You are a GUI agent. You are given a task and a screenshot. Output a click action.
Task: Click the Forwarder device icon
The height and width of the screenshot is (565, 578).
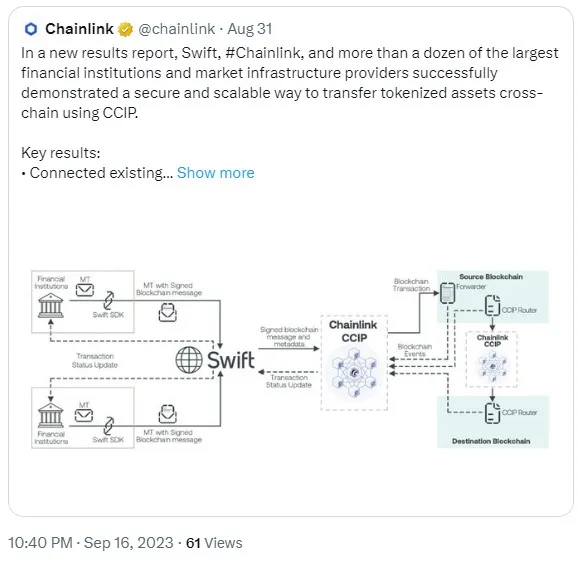[448, 293]
